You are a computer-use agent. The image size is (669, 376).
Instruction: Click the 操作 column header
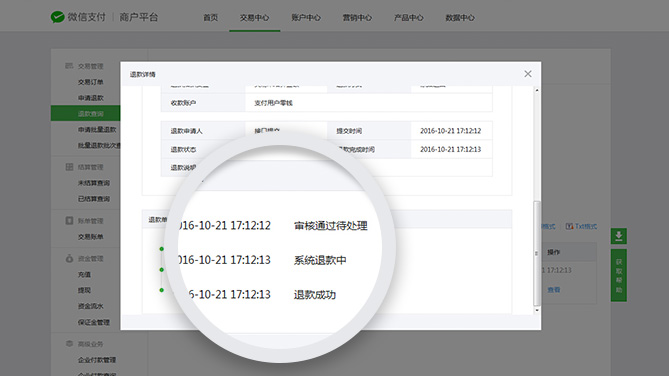click(x=553, y=252)
